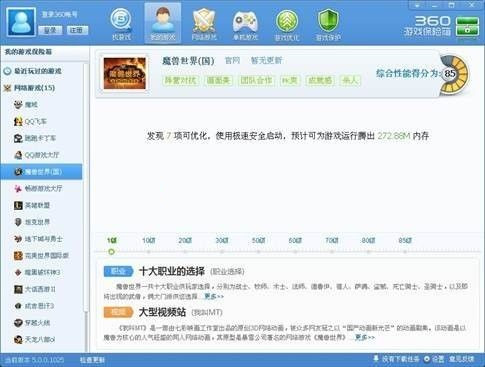The width and height of the screenshot is (485, 367).
Task: Open the 游戏保护 green shield toolbar icon
Action: [x=328, y=24]
